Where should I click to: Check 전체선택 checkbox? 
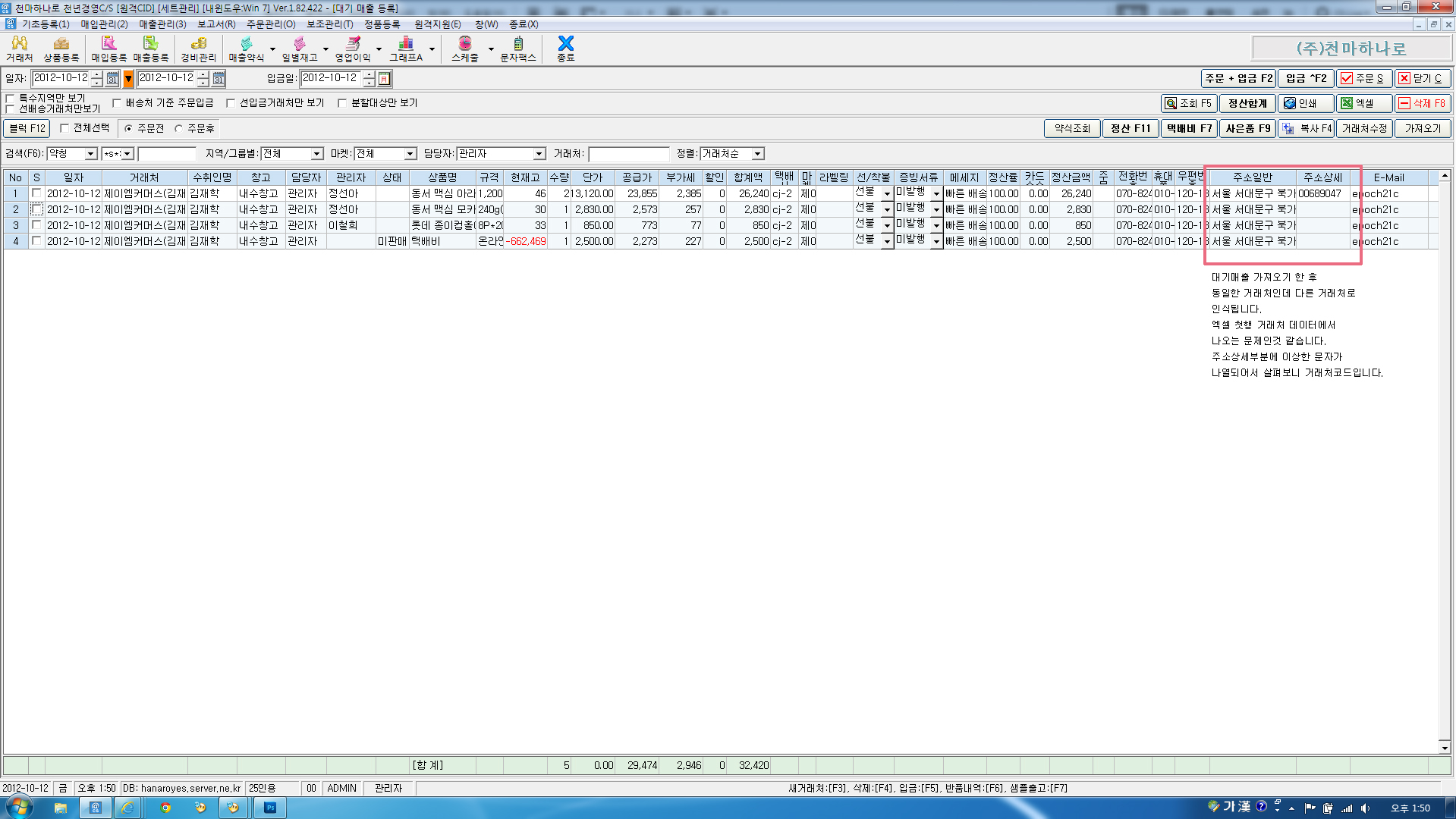coord(64,128)
